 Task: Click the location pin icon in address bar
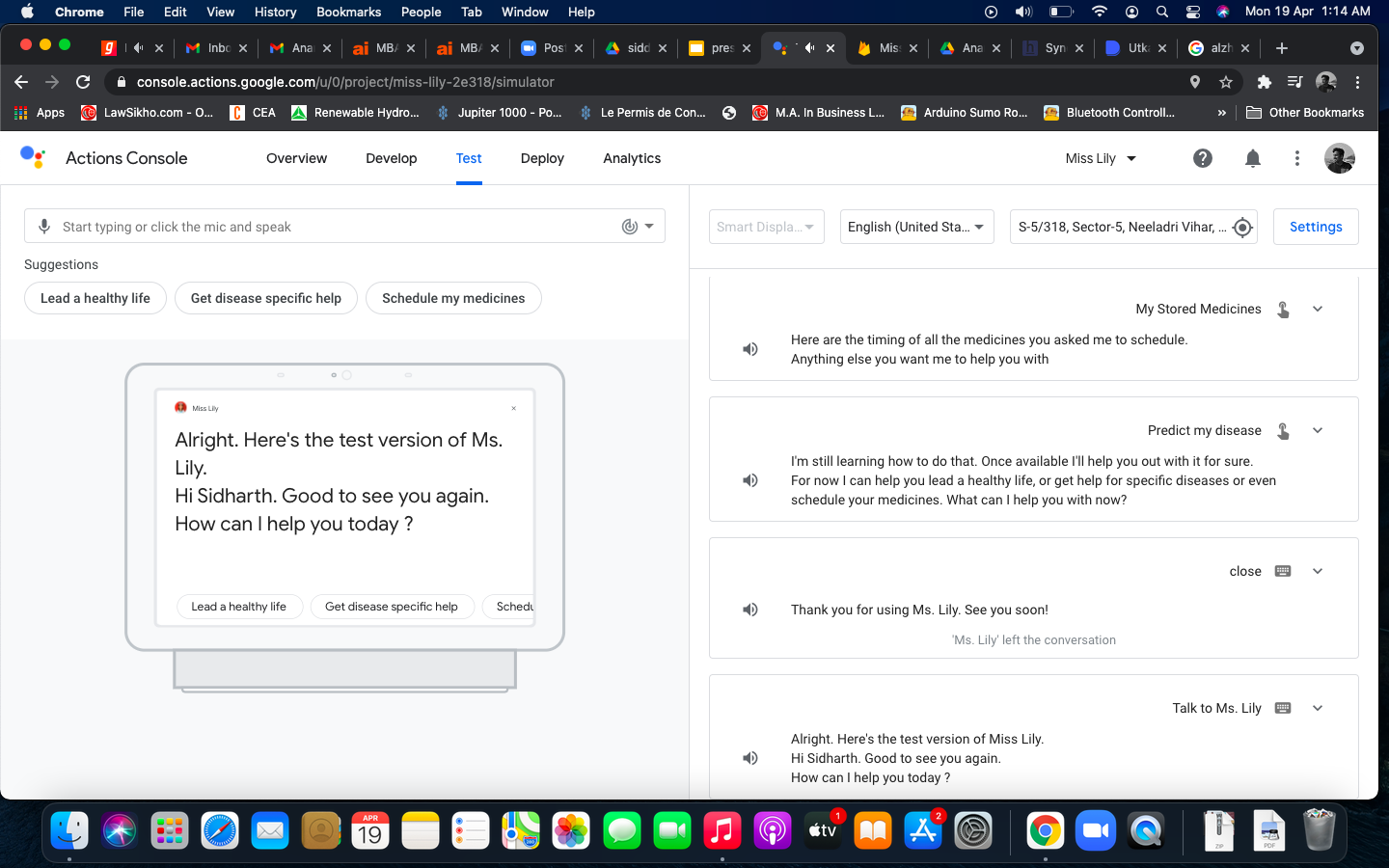pos(1195,82)
